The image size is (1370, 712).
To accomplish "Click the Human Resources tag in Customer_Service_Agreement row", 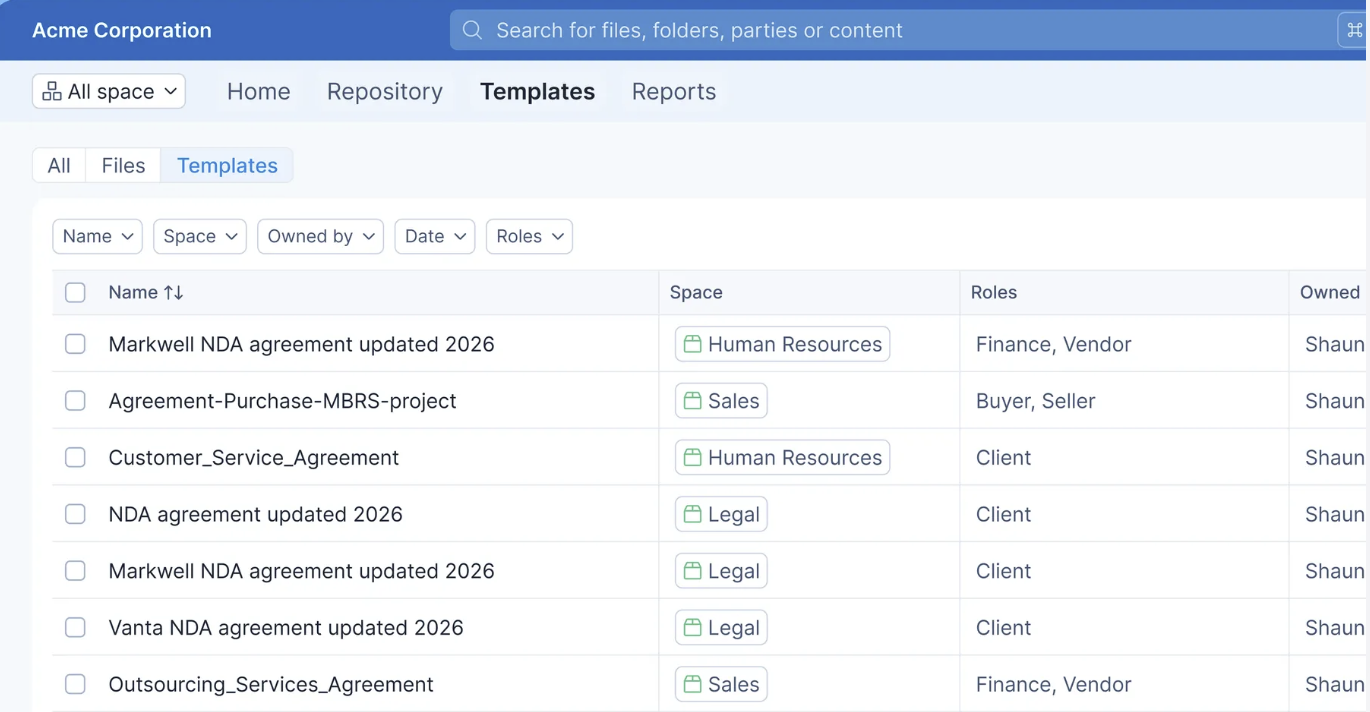I will tap(782, 458).
